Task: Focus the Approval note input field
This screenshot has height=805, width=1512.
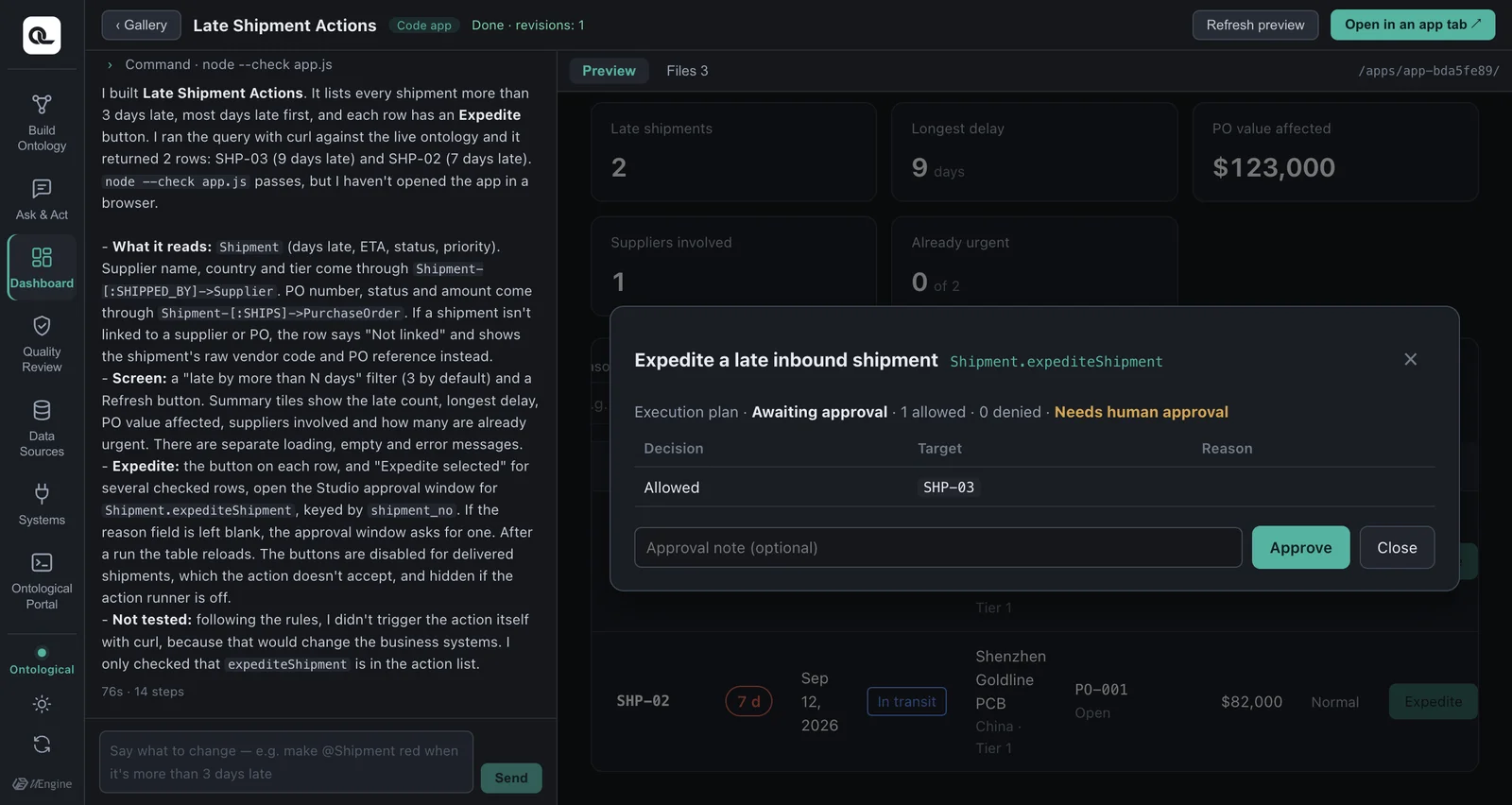Action: 937,547
